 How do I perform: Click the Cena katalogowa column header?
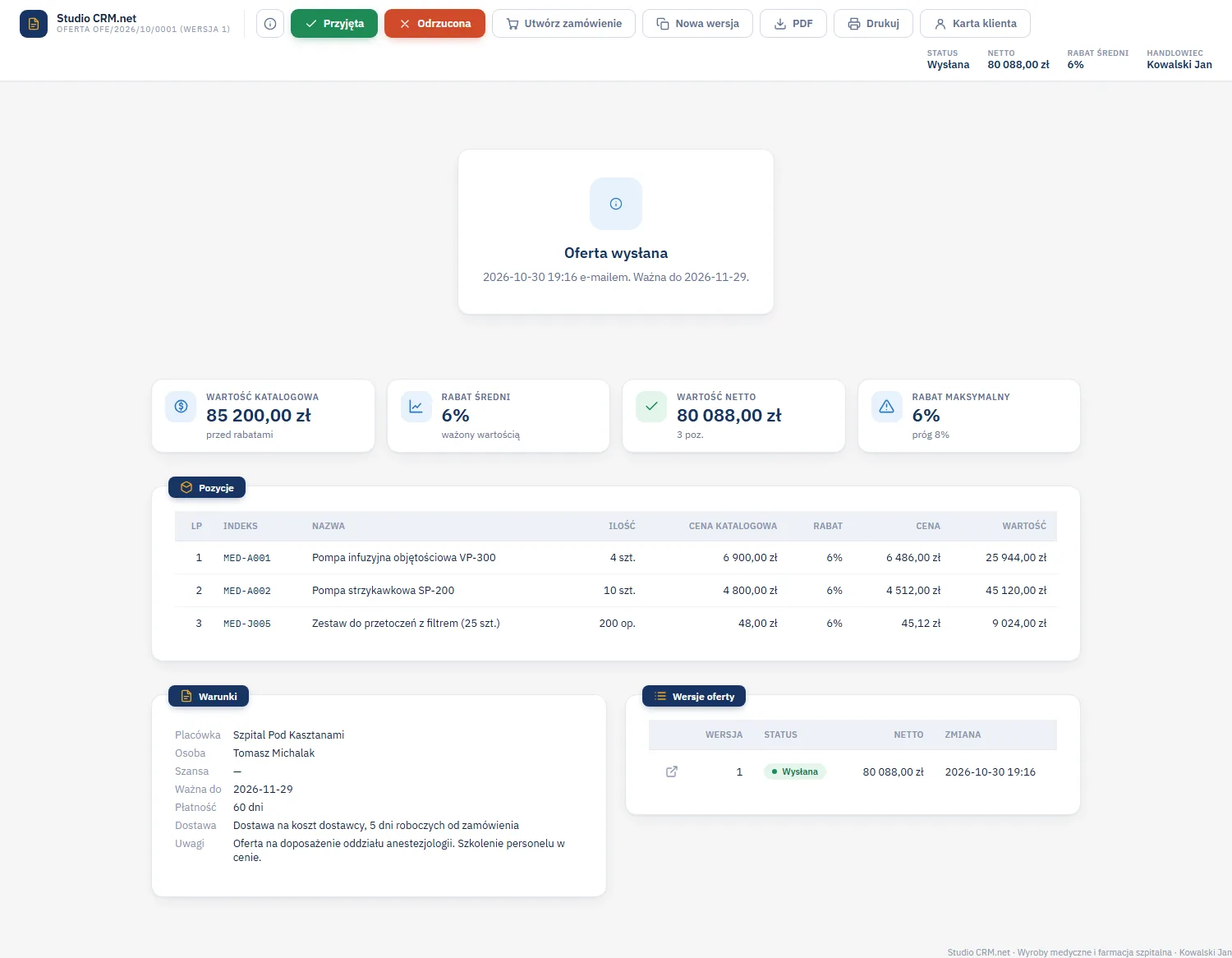click(x=733, y=526)
